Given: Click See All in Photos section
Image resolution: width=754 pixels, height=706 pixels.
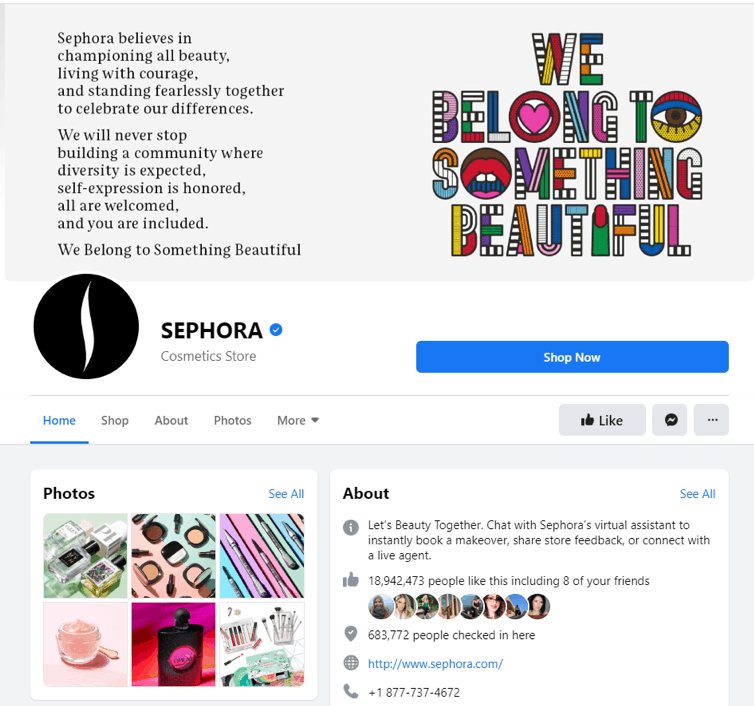Looking at the screenshot, I should pos(286,493).
